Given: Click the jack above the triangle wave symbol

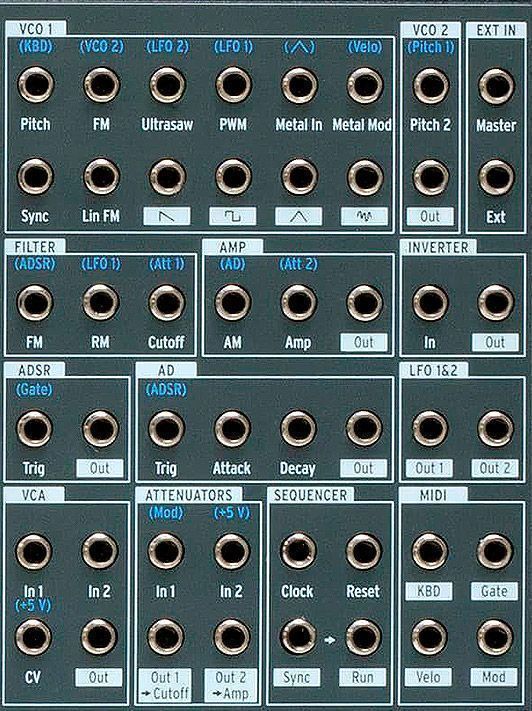Looking at the screenshot, I should coord(299,176).
